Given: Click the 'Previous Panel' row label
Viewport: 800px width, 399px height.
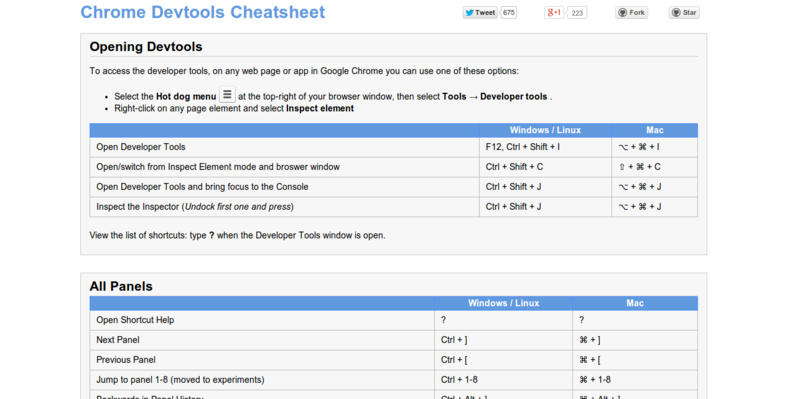Looking at the screenshot, I should click(x=126, y=360).
